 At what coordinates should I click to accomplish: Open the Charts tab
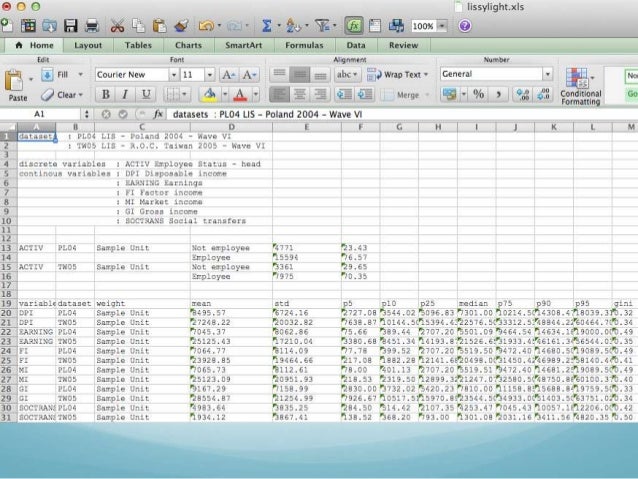click(188, 45)
